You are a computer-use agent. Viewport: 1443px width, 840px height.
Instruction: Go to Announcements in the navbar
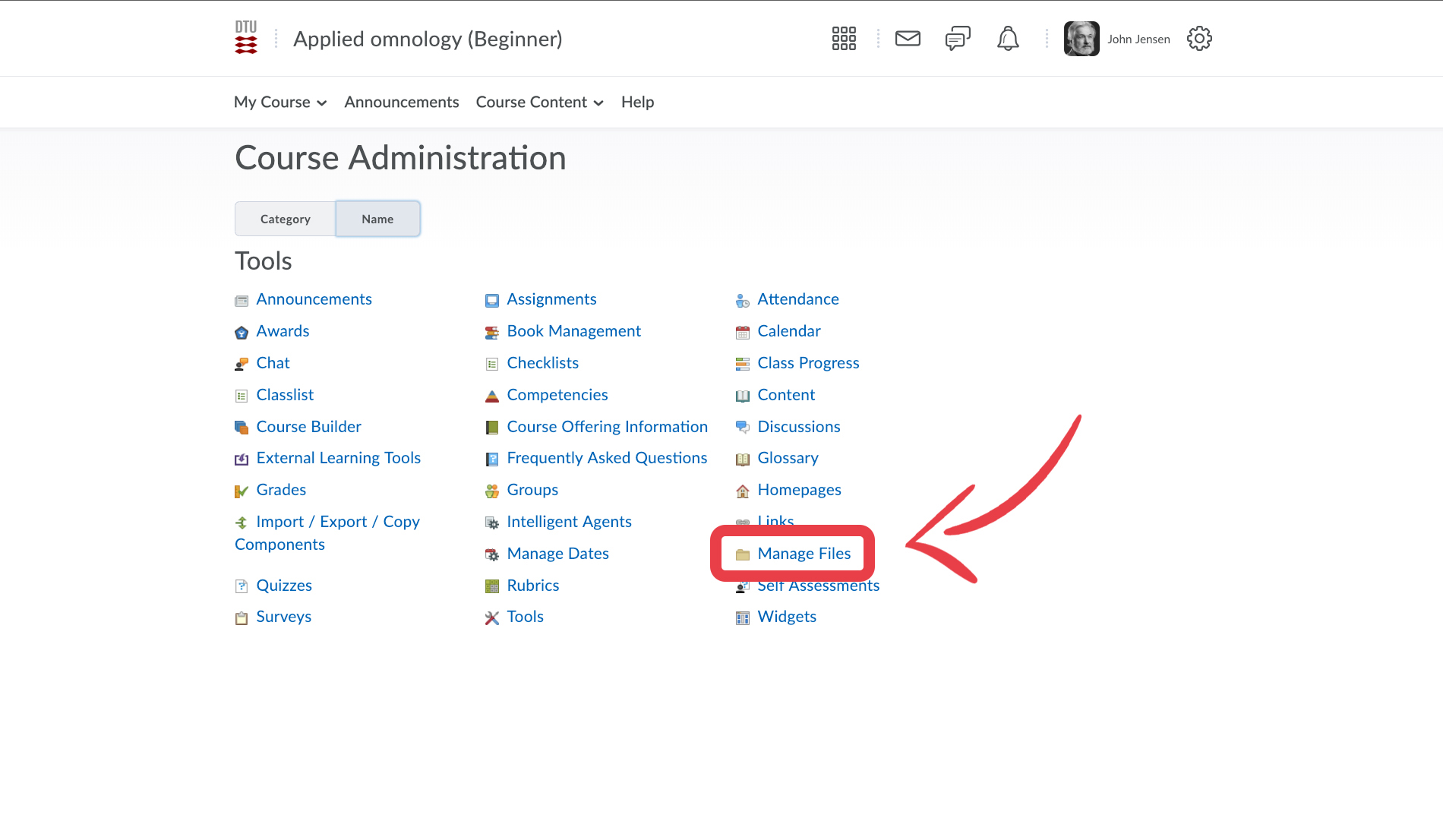point(402,102)
